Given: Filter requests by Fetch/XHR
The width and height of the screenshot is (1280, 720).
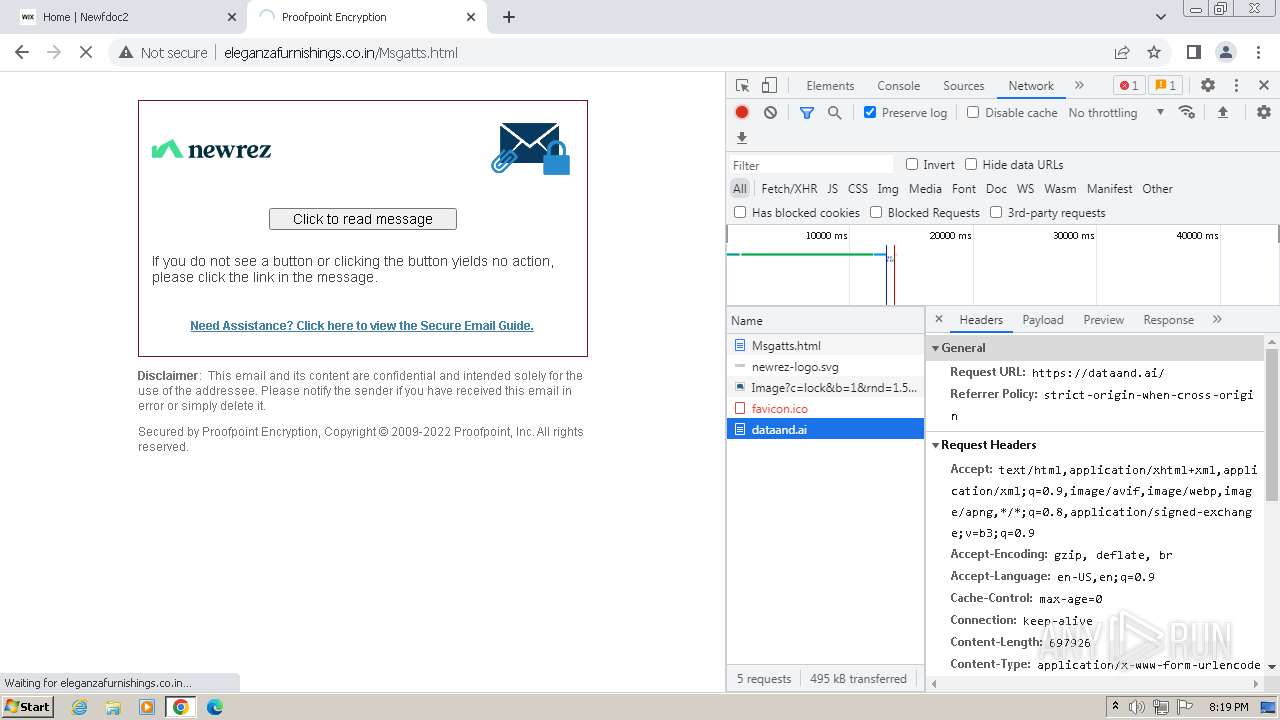Looking at the screenshot, I should pyautogui.click(x=789, y=188).
